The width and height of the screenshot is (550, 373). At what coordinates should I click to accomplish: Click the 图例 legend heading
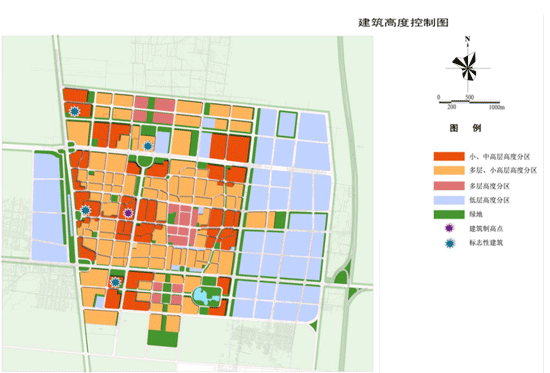pos(465,128)
